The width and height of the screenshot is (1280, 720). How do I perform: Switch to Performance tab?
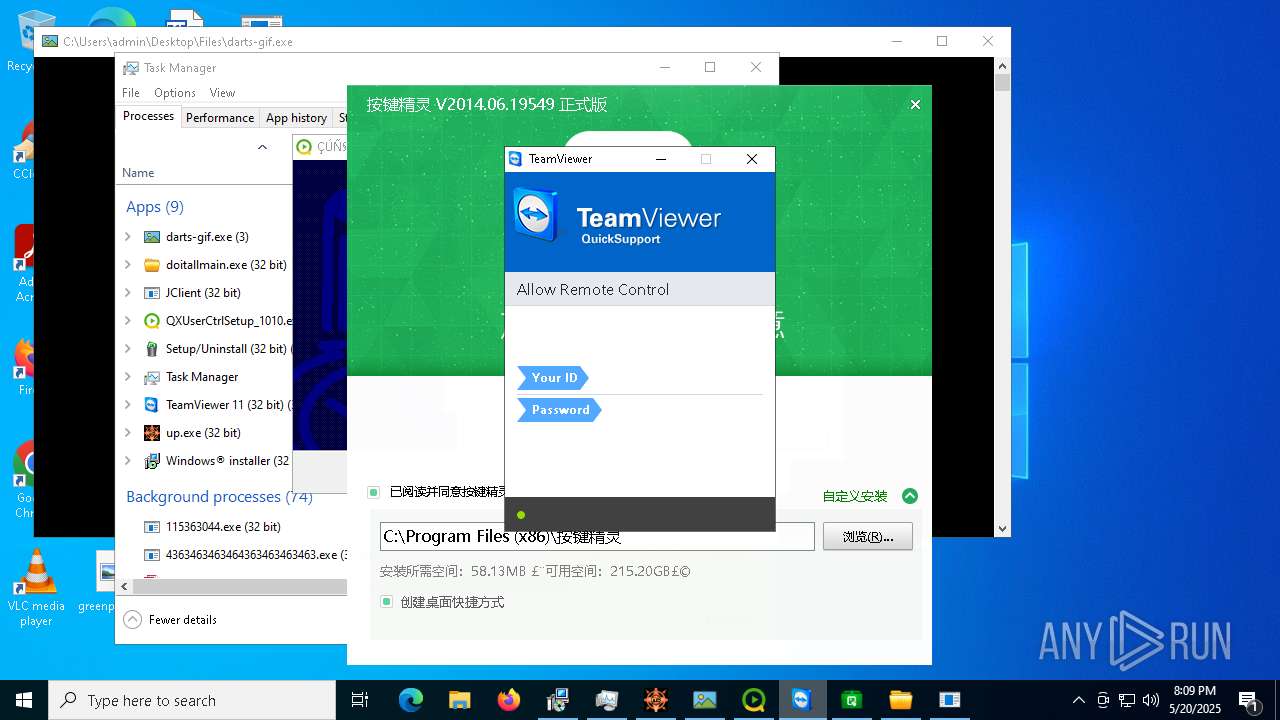(220, 118)
